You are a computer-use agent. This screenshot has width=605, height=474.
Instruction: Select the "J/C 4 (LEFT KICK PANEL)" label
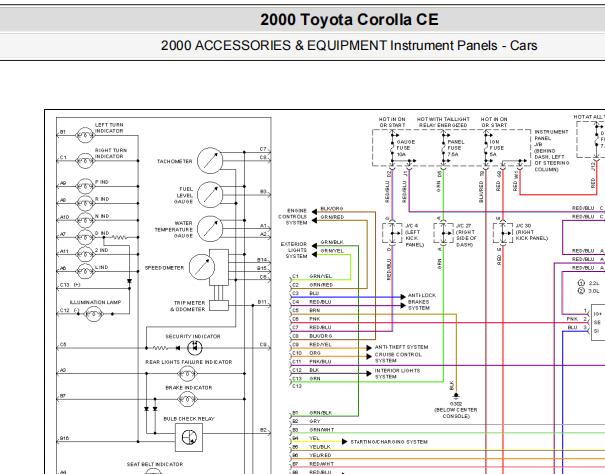pos(414,235)
